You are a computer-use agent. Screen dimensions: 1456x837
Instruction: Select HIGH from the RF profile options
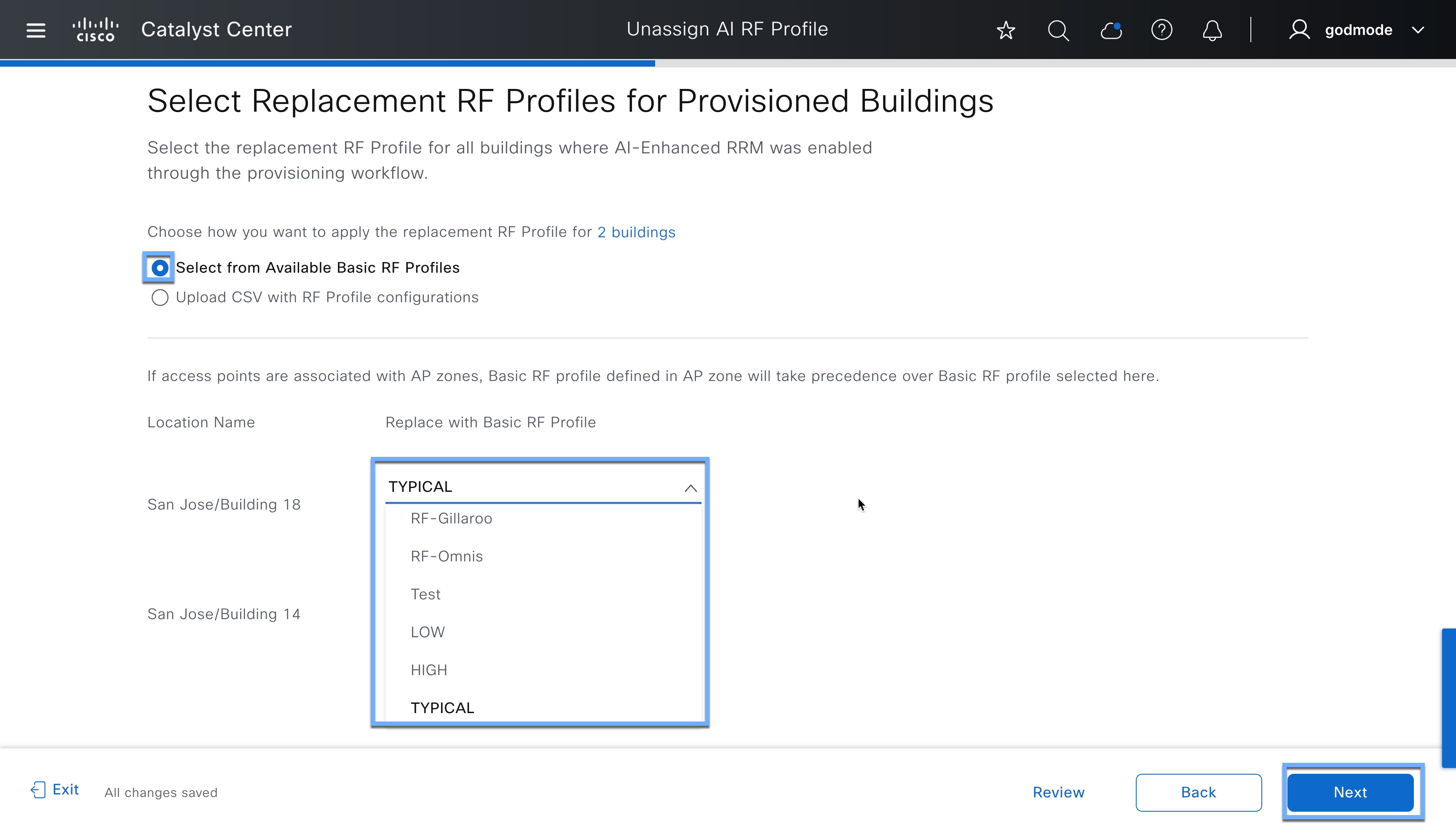[429, 670]
